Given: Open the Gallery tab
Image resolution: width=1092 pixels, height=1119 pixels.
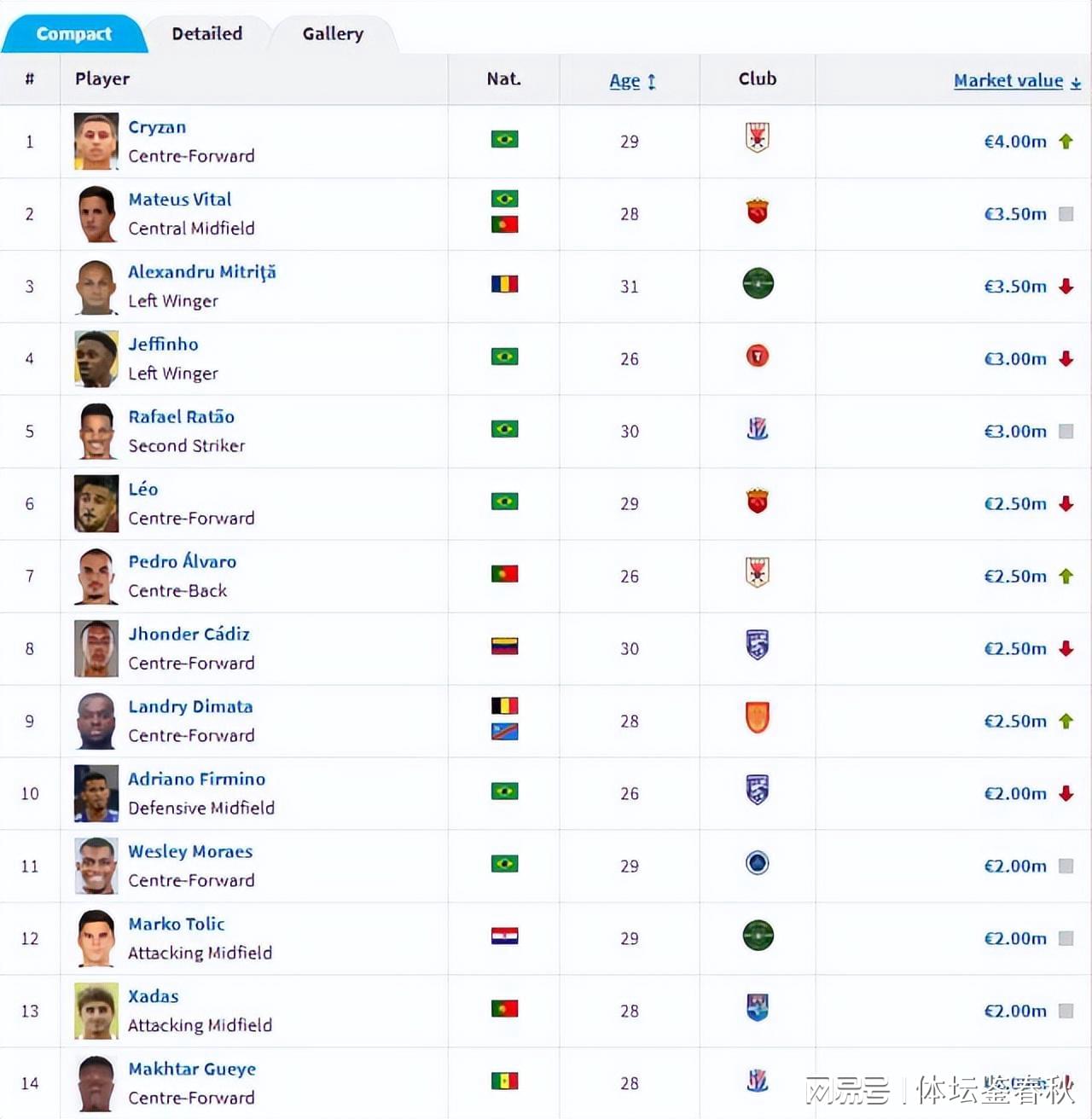Looking at the screenshot, I should pos(333,33).
